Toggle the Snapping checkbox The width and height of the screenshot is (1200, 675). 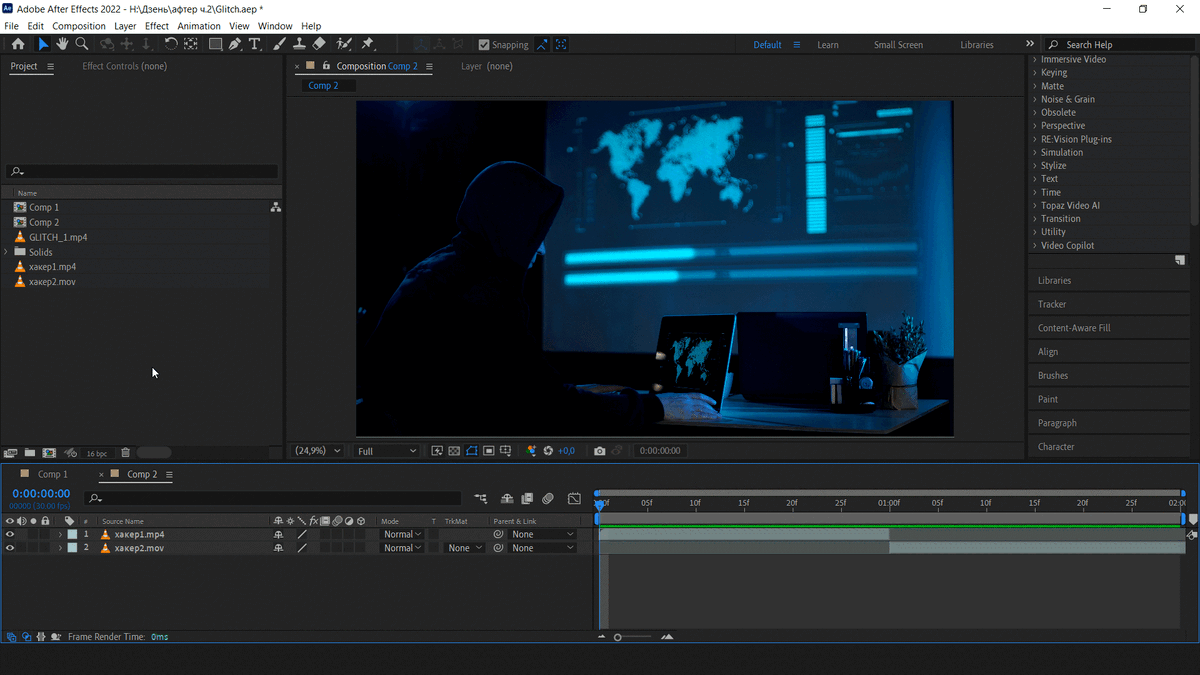tap(484, 44)
